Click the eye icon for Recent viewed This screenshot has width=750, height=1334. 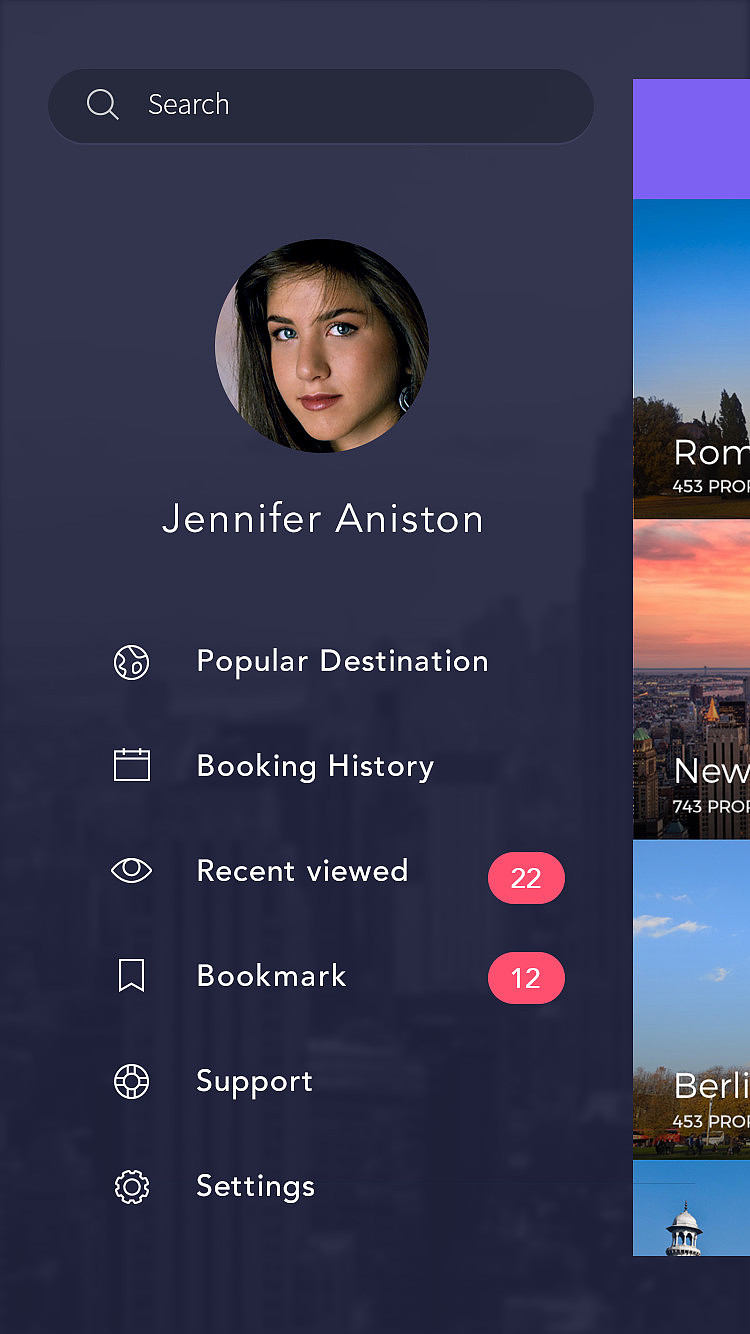(x=131, y=871)
